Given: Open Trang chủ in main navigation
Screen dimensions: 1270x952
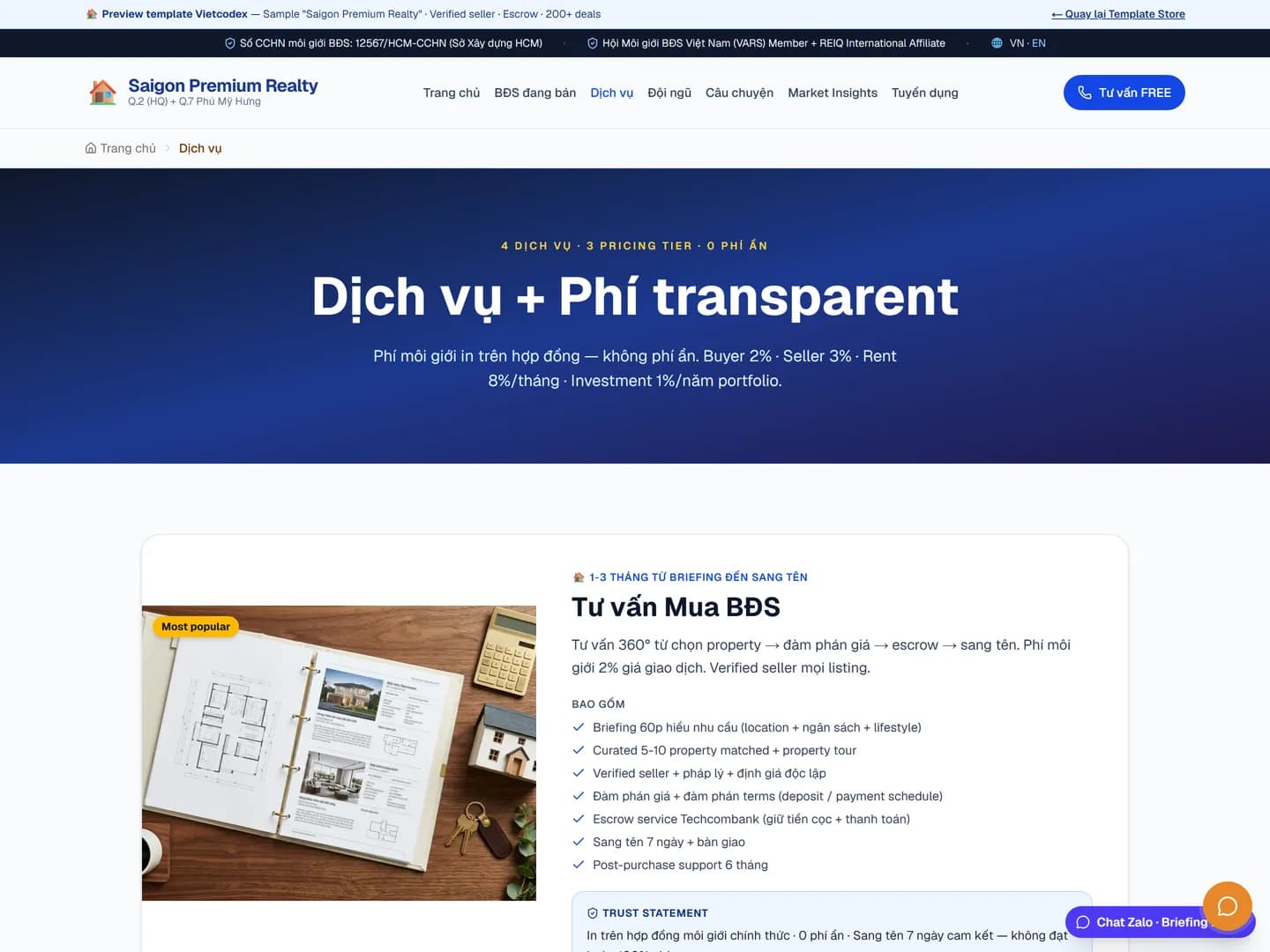Looking at the screenshot, I should pos(452,93).
